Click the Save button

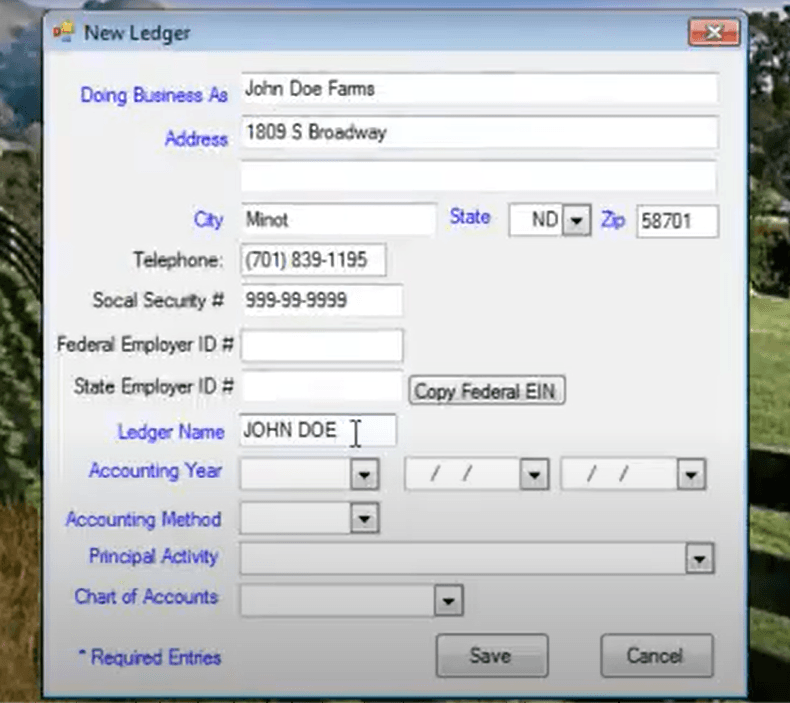[x=492, y=656]
